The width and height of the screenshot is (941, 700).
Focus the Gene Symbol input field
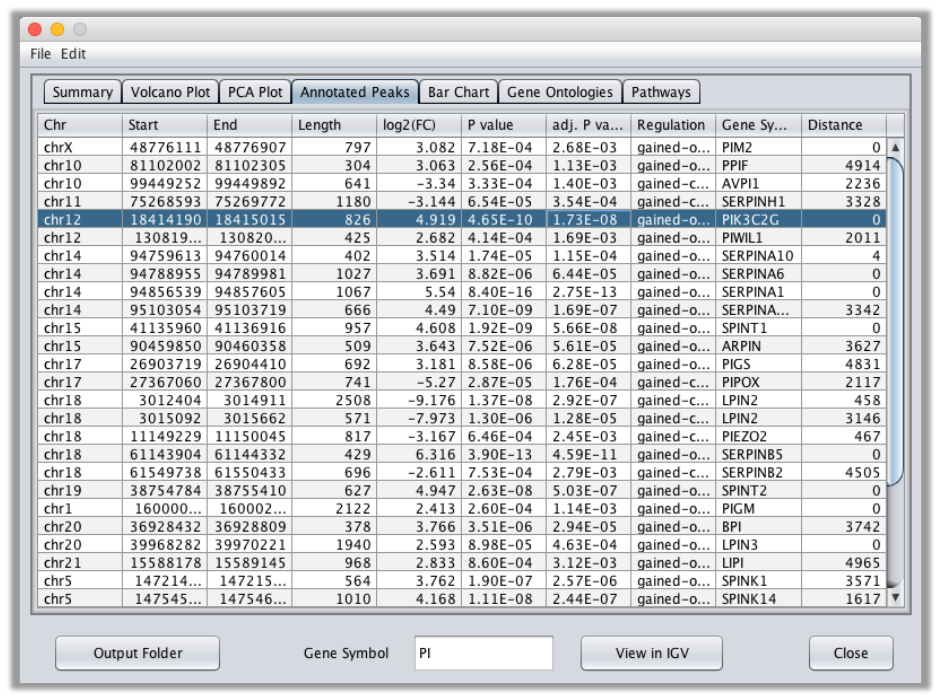[483, 653]
